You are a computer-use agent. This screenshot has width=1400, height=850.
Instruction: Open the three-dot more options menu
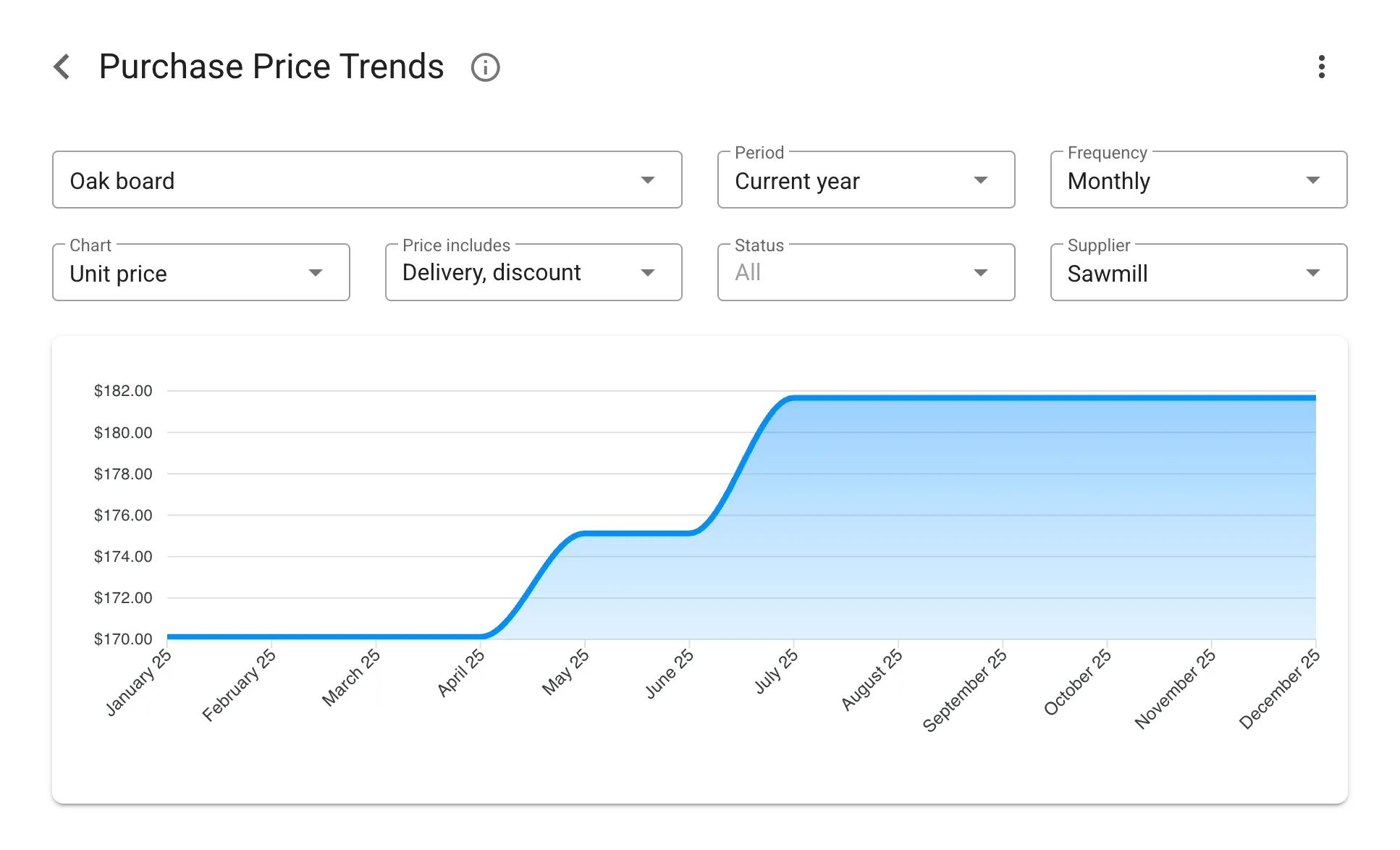coord(1321,67)
